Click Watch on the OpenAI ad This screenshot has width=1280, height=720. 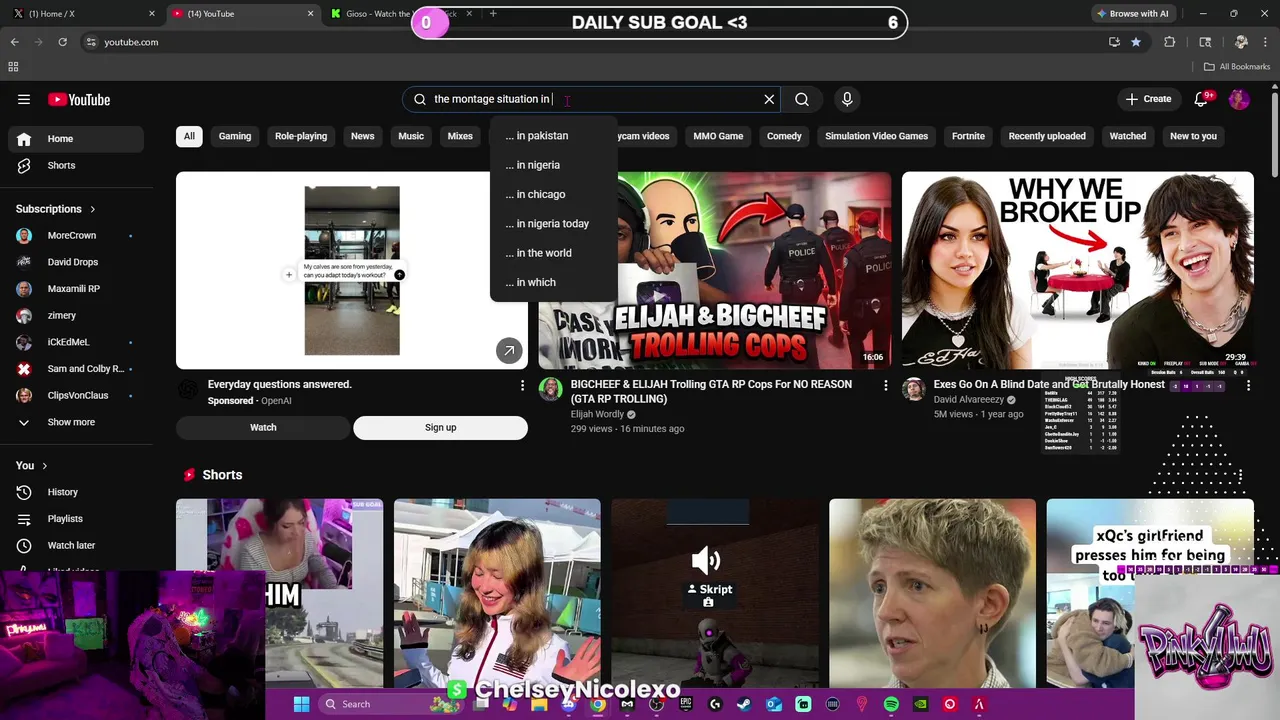pyautogui.click(x=263, y=427)
